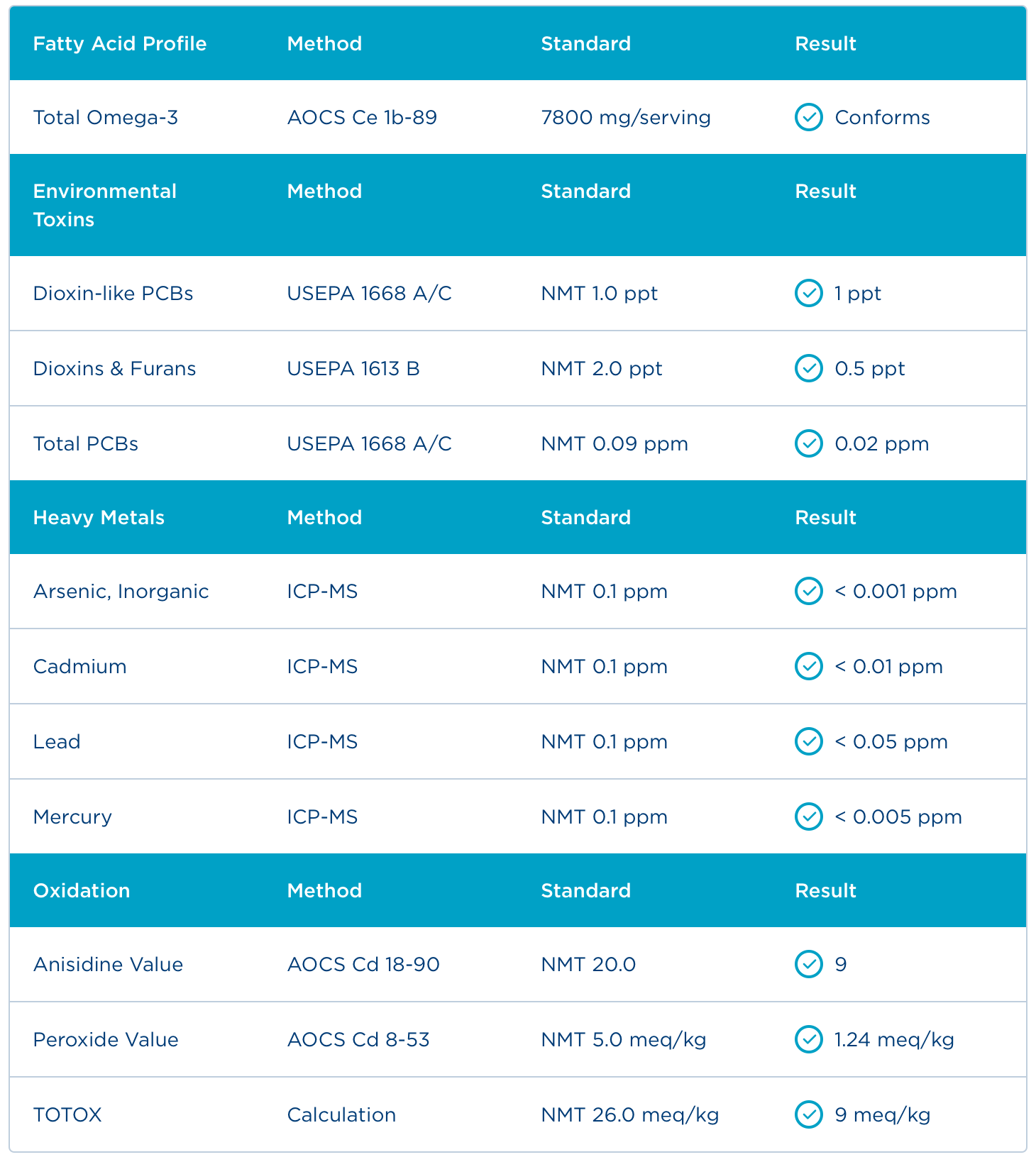This screenshot has width=1036, height=1157.
Task: Click the Oxidation section header
Action: tap(82, 891)
